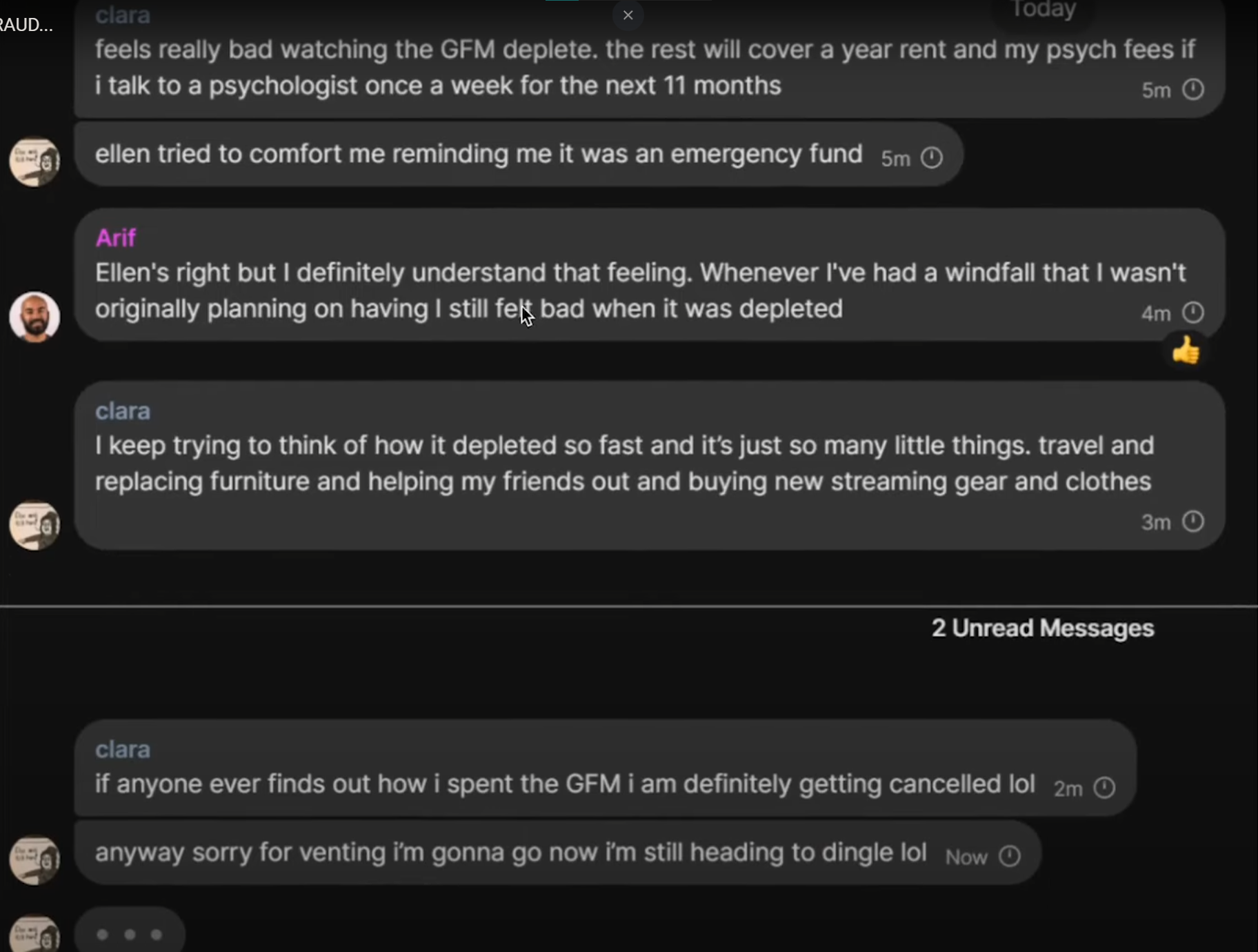Click the timer icon on Arif's message

click(x=1193, y=313)
